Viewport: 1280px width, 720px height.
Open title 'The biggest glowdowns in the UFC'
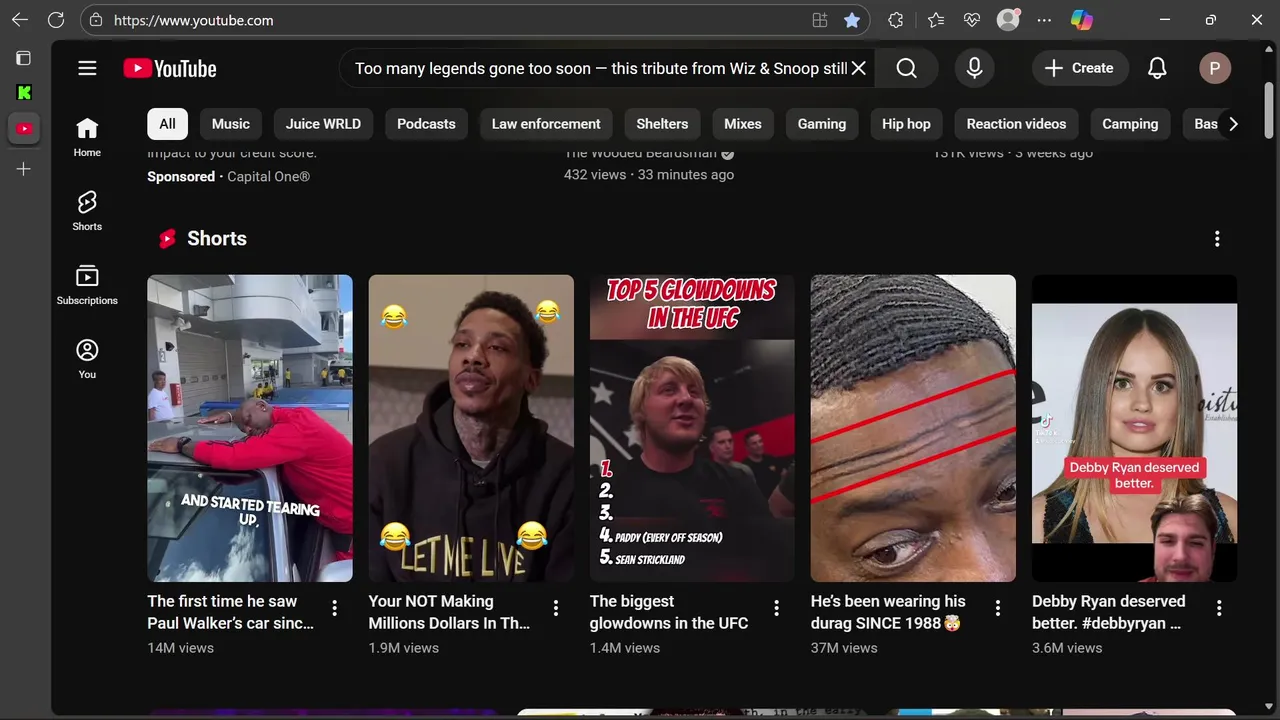click(x=669, y=612)
